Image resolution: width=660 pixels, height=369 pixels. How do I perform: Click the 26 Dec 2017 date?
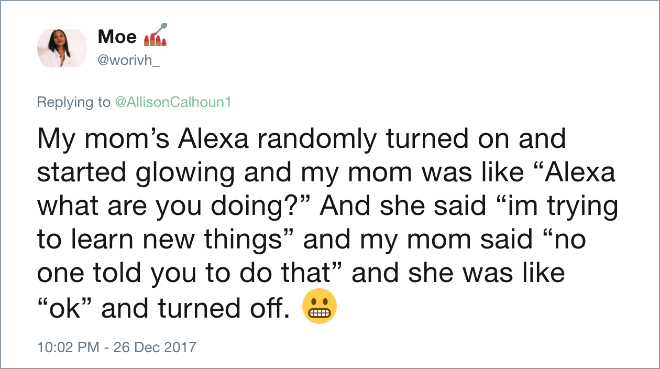point(154,347)
